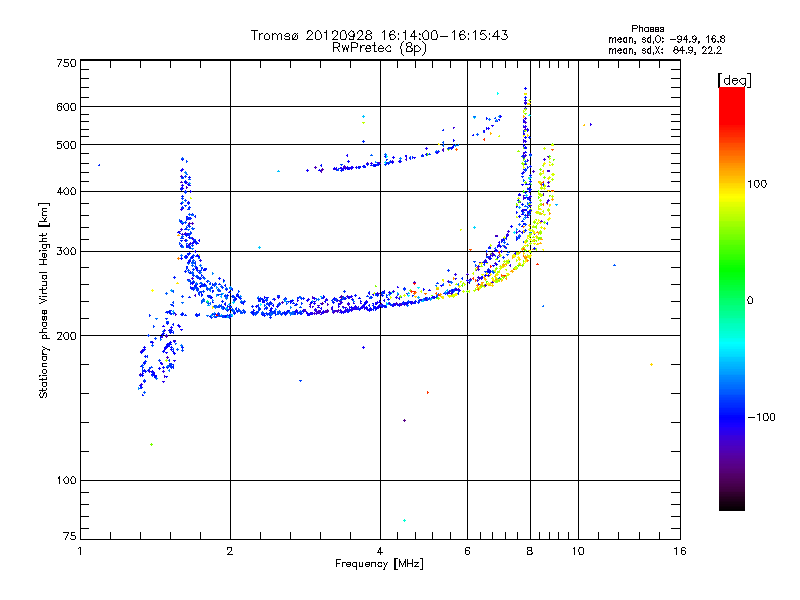Click the 'RwPretec (8p)' subtitle
The width and height of the screenshot is (800, 600).
click(x=379, y=48)
